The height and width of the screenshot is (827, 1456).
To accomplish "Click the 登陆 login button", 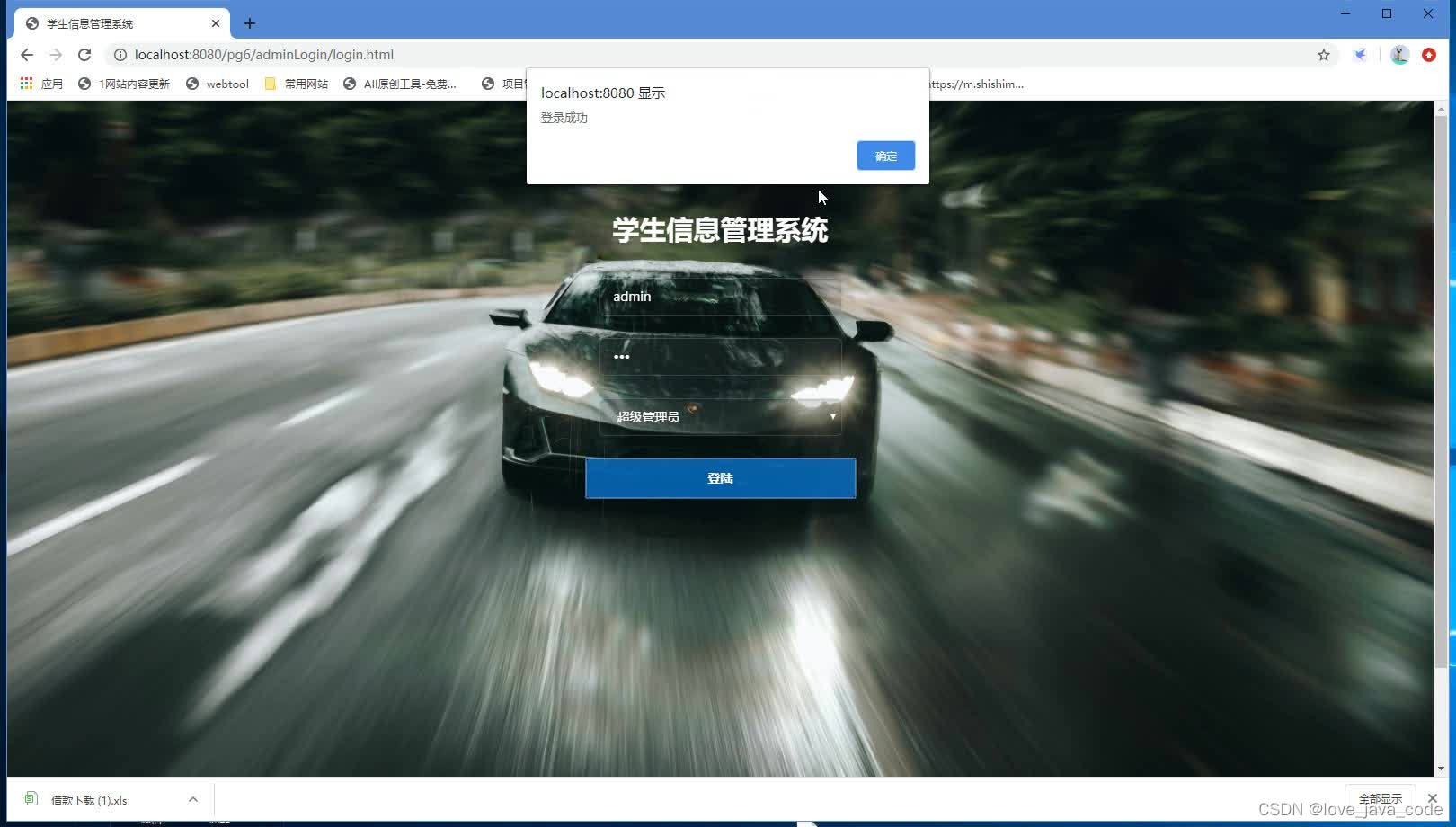I will (719, 477).
